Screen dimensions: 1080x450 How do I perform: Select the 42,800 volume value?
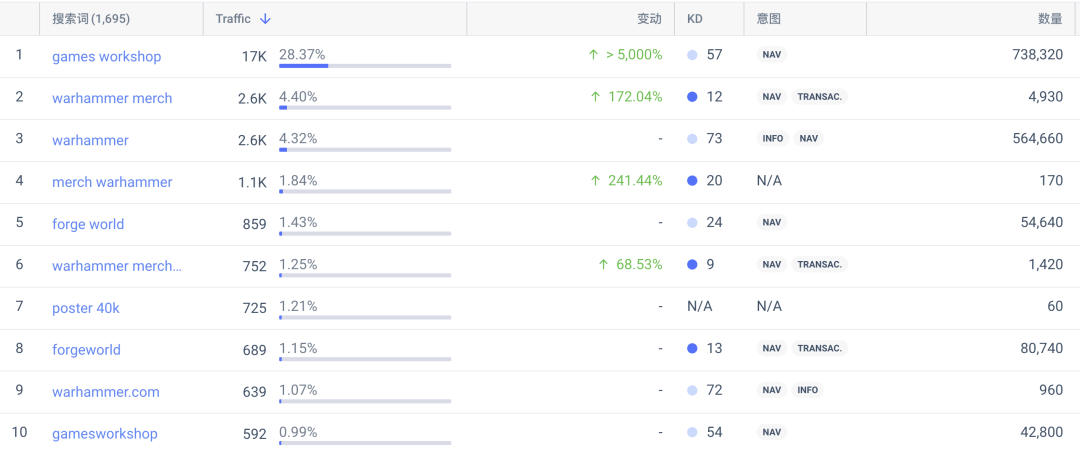pos(1041,433)
